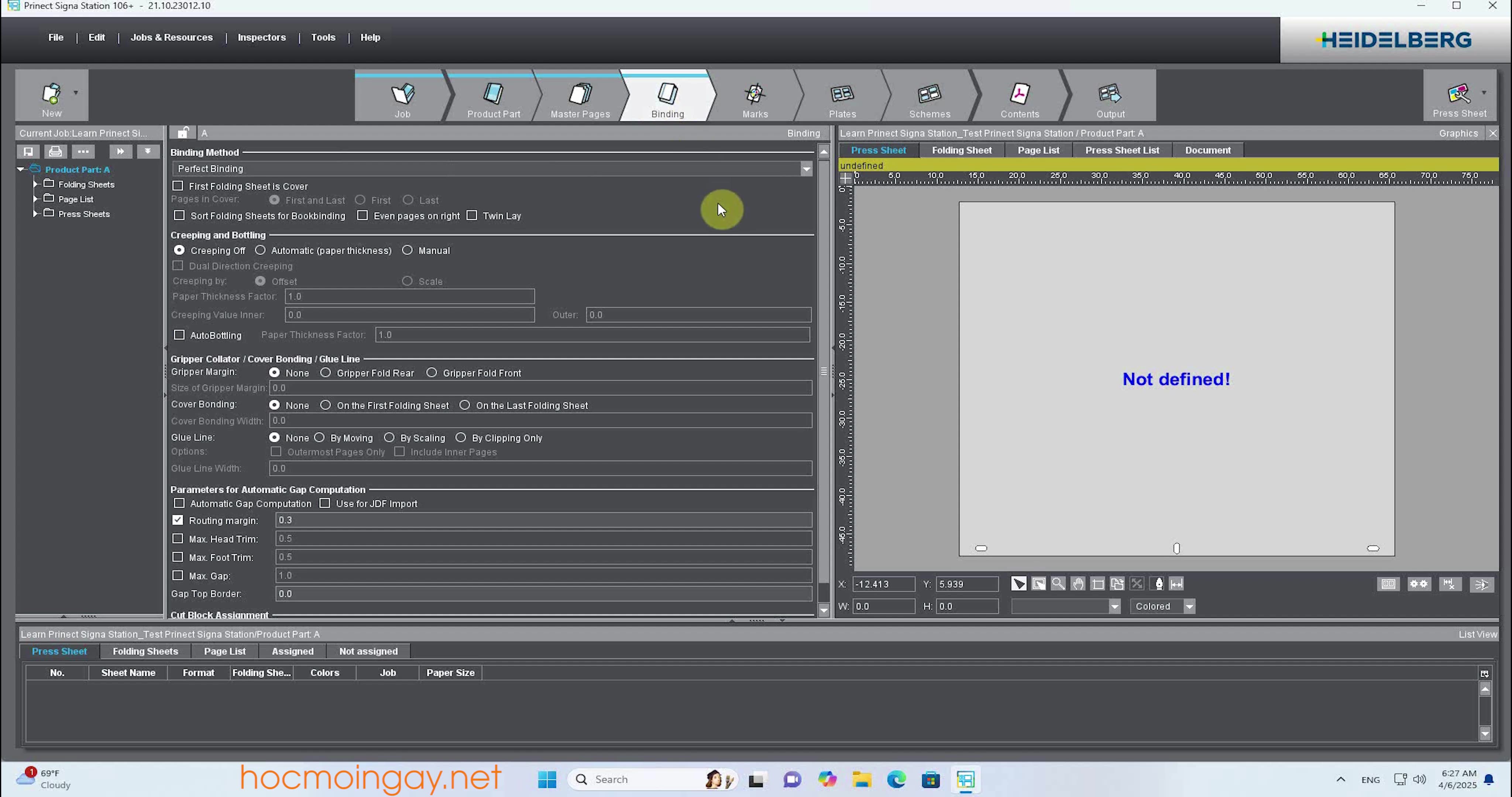This screenshot has height=797, width=1512.
Task: Click the Not assigned list tab
Action: [368, 651]
